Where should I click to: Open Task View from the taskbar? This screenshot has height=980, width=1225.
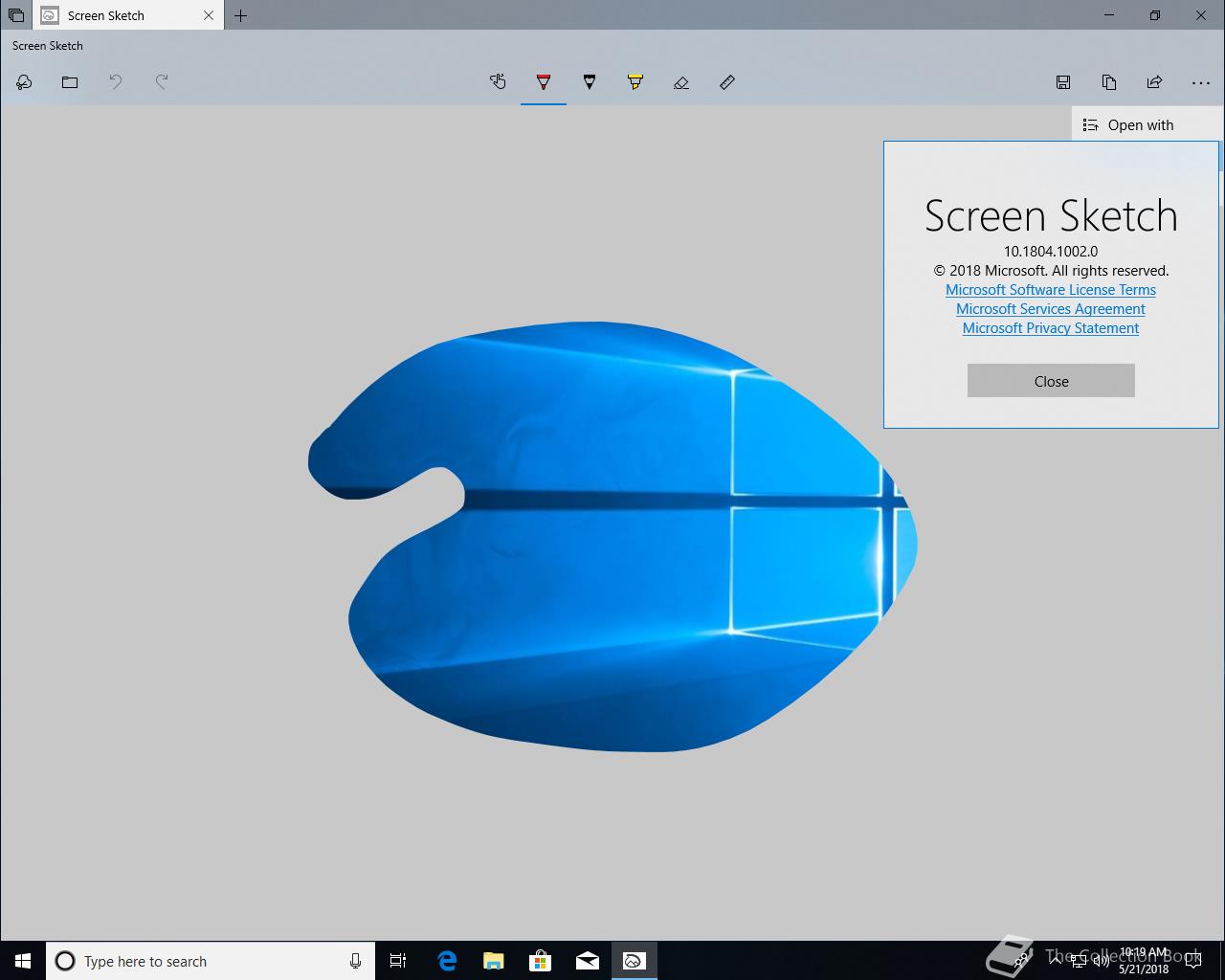(398, 961)
